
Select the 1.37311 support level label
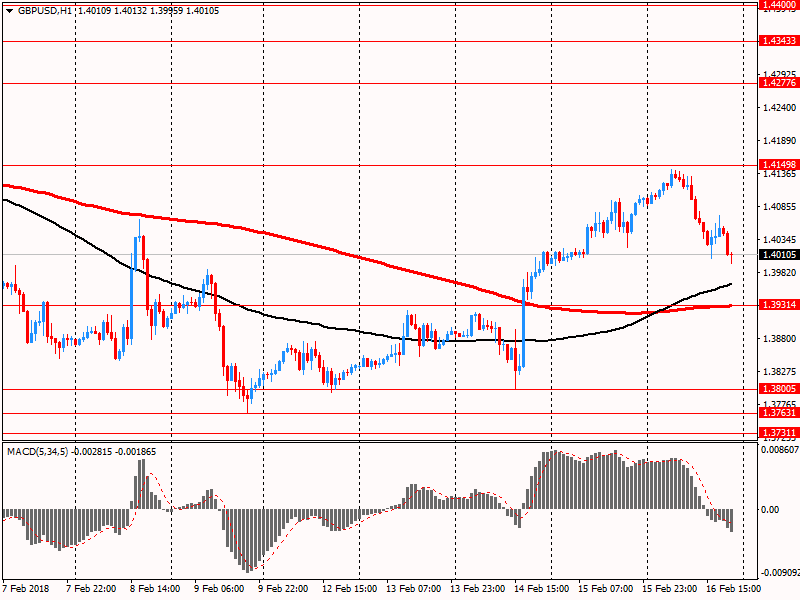(x=779, y=433)
